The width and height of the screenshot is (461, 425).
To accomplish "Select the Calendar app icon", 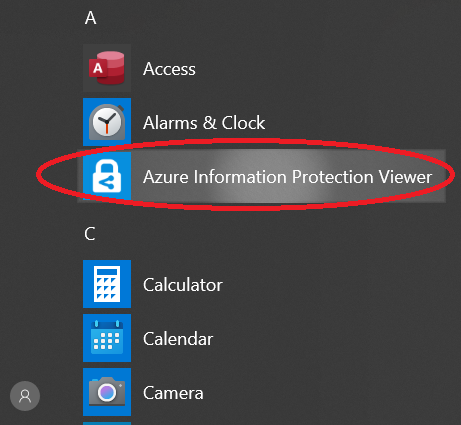I will 107,338.
